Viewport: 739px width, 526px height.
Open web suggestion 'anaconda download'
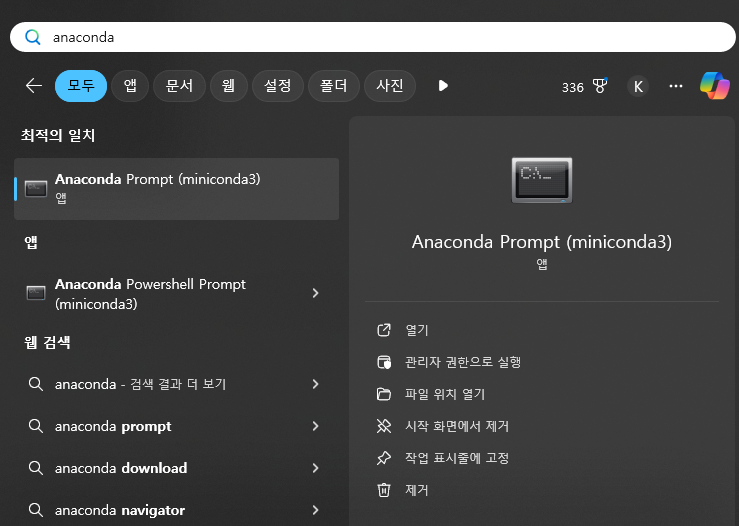click(x=176, y=468)
